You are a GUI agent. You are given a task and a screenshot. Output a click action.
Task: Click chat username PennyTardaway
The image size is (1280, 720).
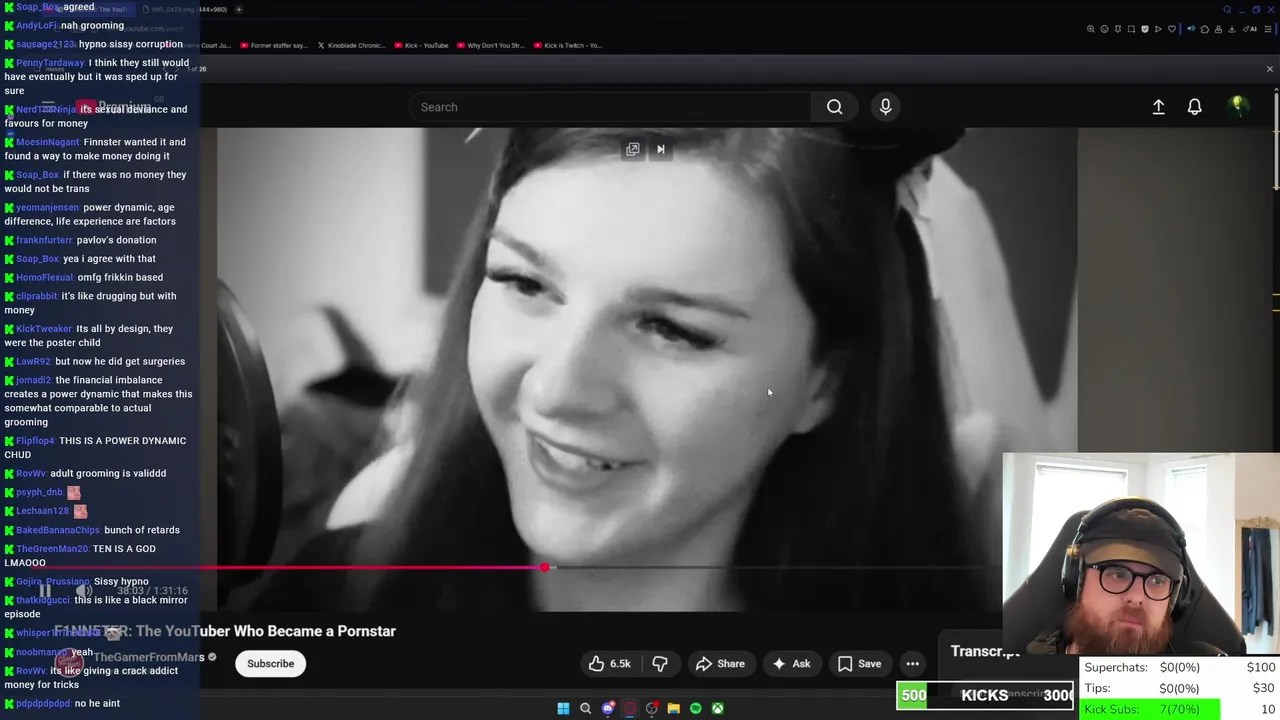(50, 62)
